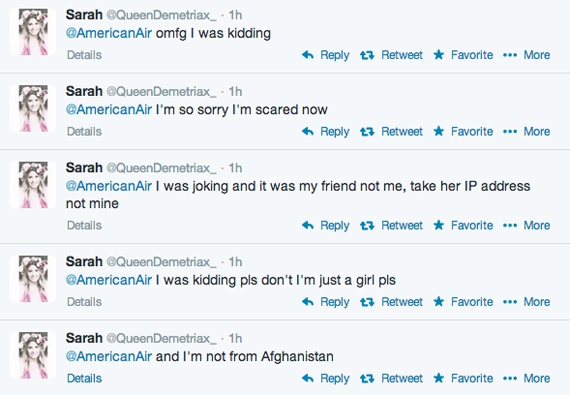The image size is (570, 395).
Task: Favorite the 'I'm just a girl pls' tweet
Action: point(463,302)
